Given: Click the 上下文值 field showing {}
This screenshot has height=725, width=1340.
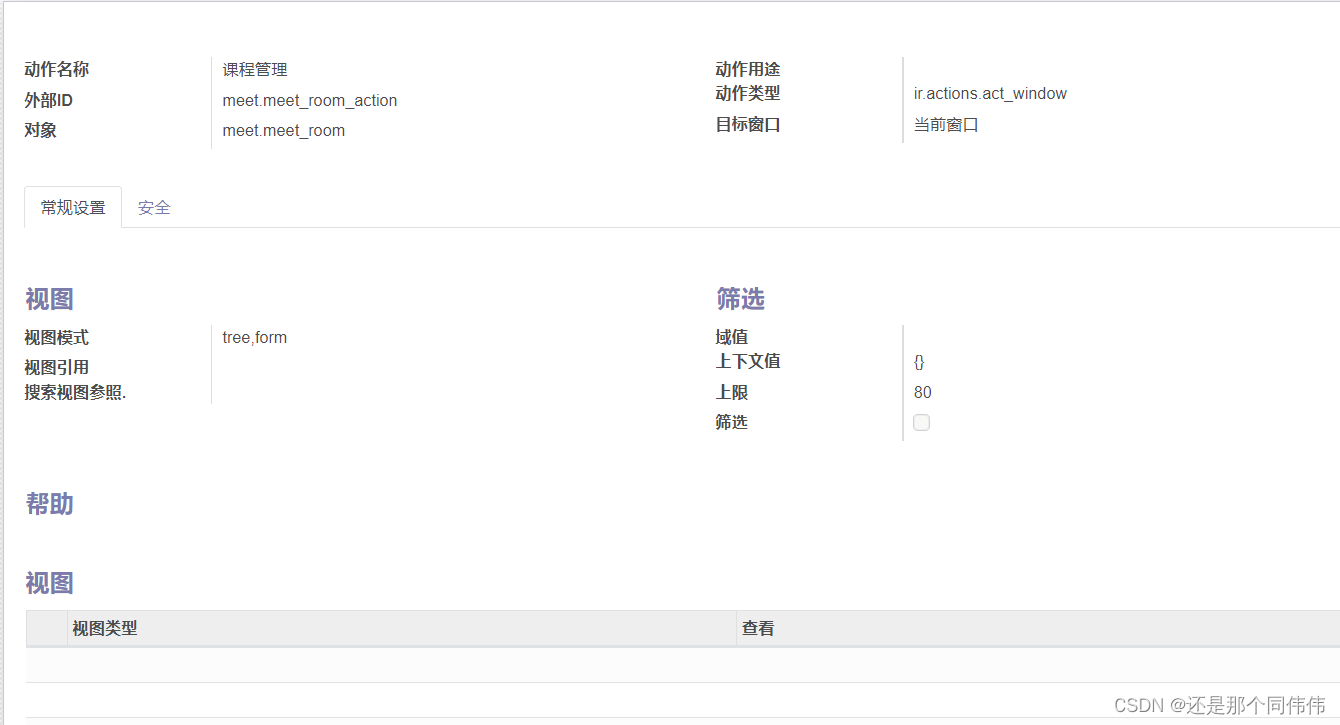Looking at the screenshot, I should point(919,361).
